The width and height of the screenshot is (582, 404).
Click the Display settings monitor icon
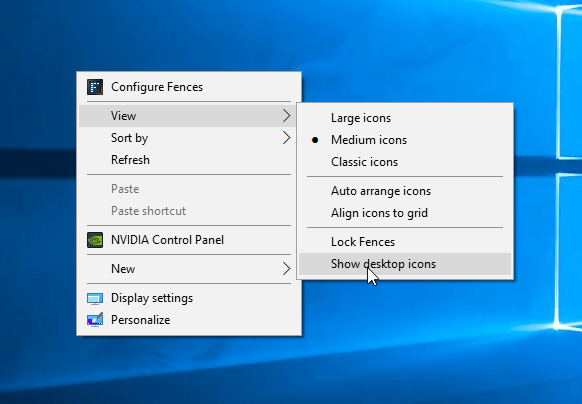(x=95, y=299)
